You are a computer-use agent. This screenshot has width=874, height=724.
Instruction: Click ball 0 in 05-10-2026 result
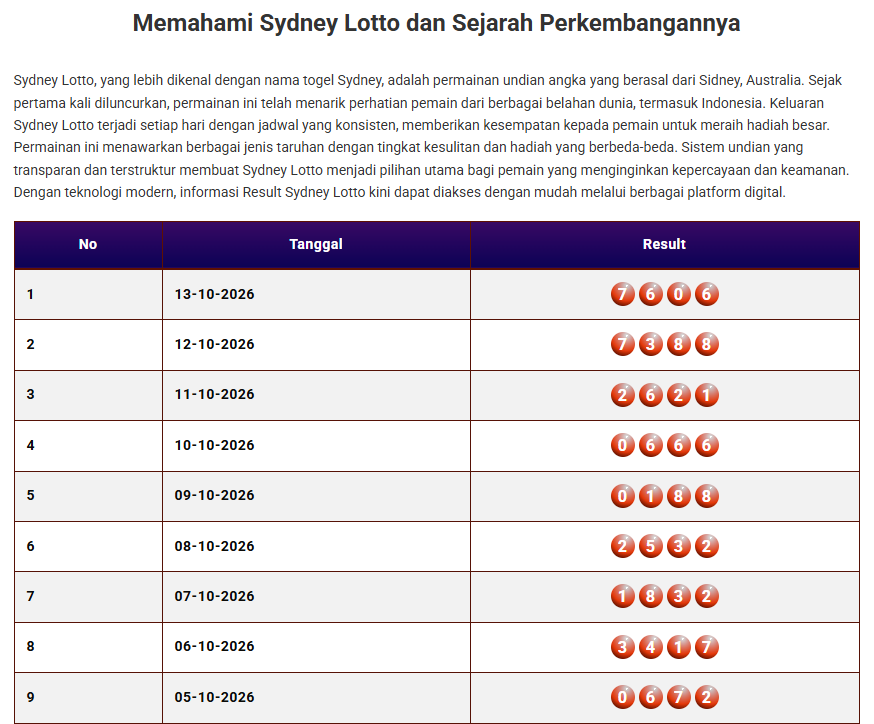coord(623,697)
